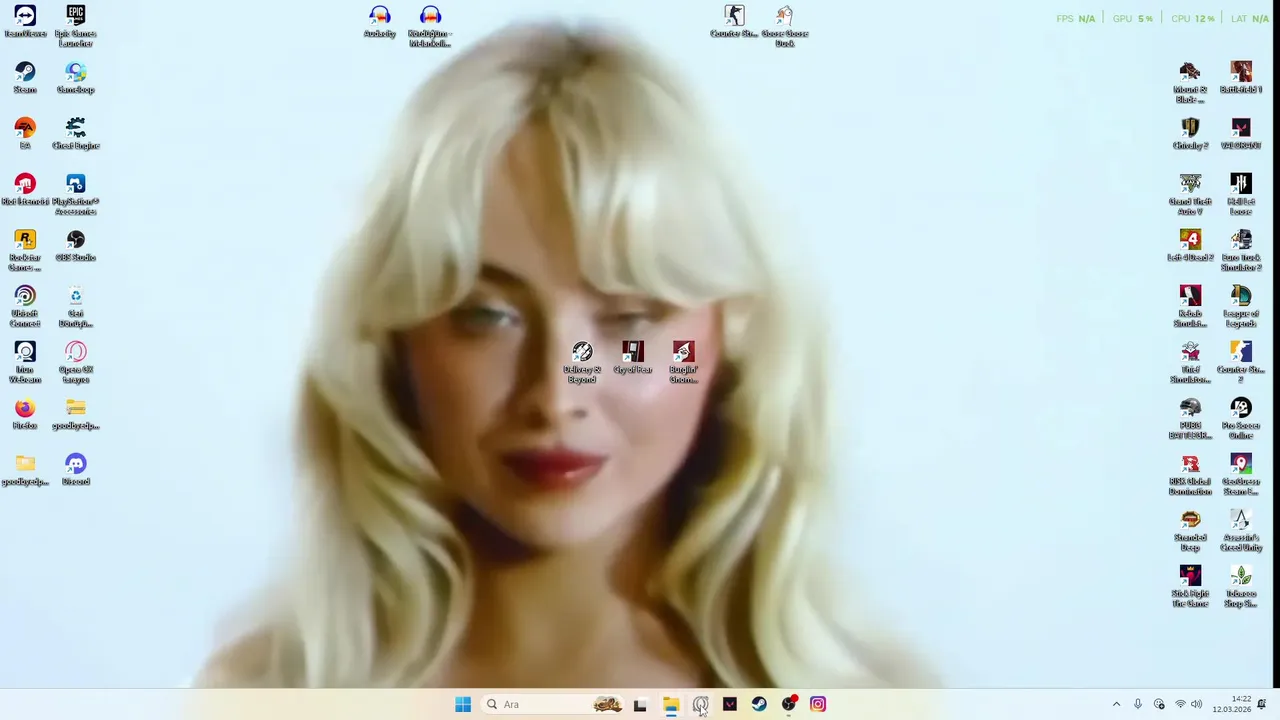This screenshot has width=1280, height=720.
Task: Open the Discord desktop shortcut
Action: pyautogui.click(x=76, y=470)
